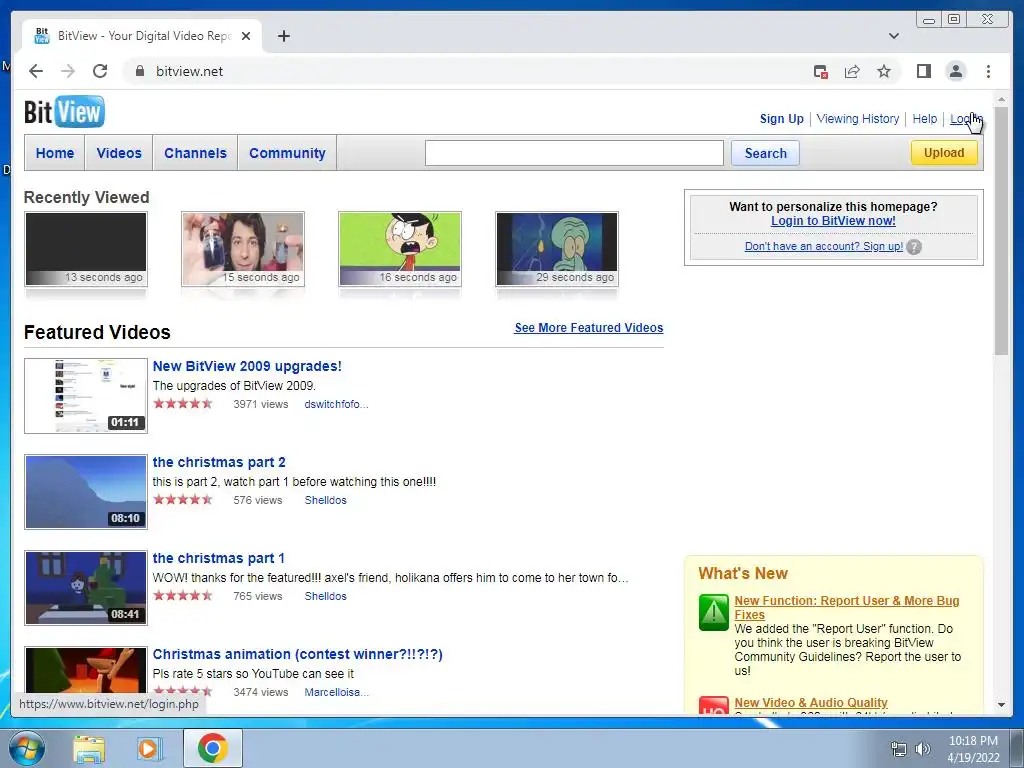Open the Channels navigation tab
1024x768 pixels.
point(195,153)
